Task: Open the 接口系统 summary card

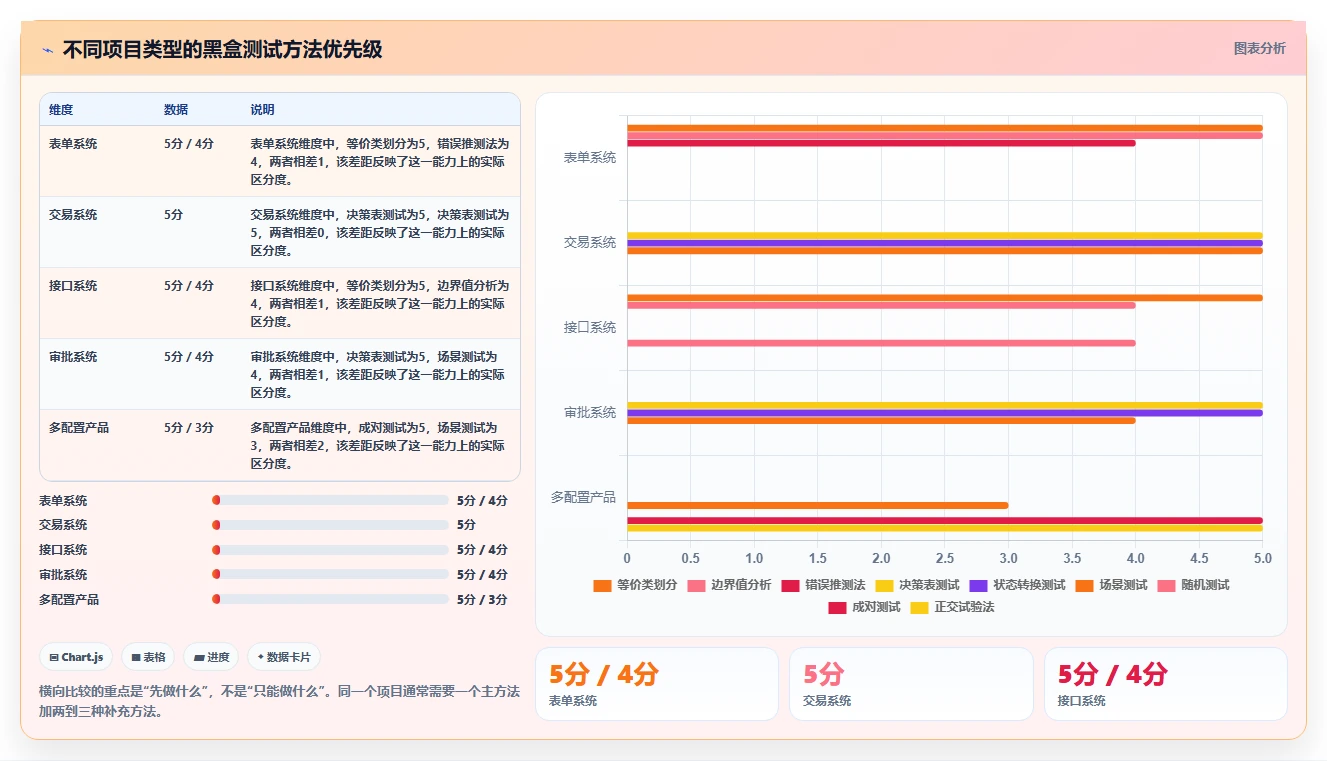Action: (x=1166, y=684)
